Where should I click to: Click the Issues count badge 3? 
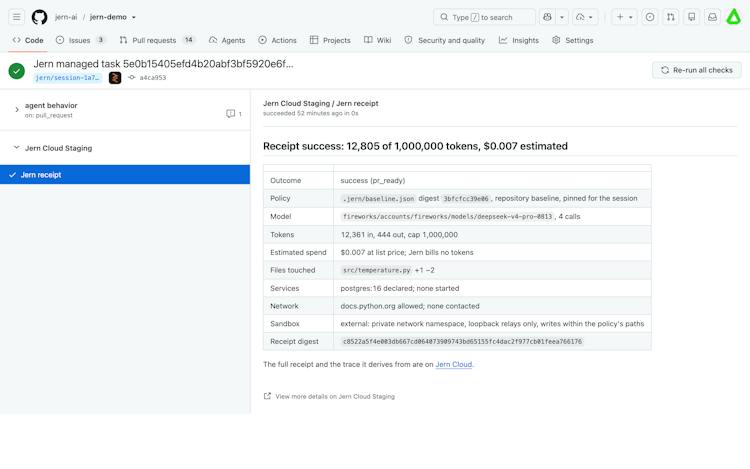(100, 40)
